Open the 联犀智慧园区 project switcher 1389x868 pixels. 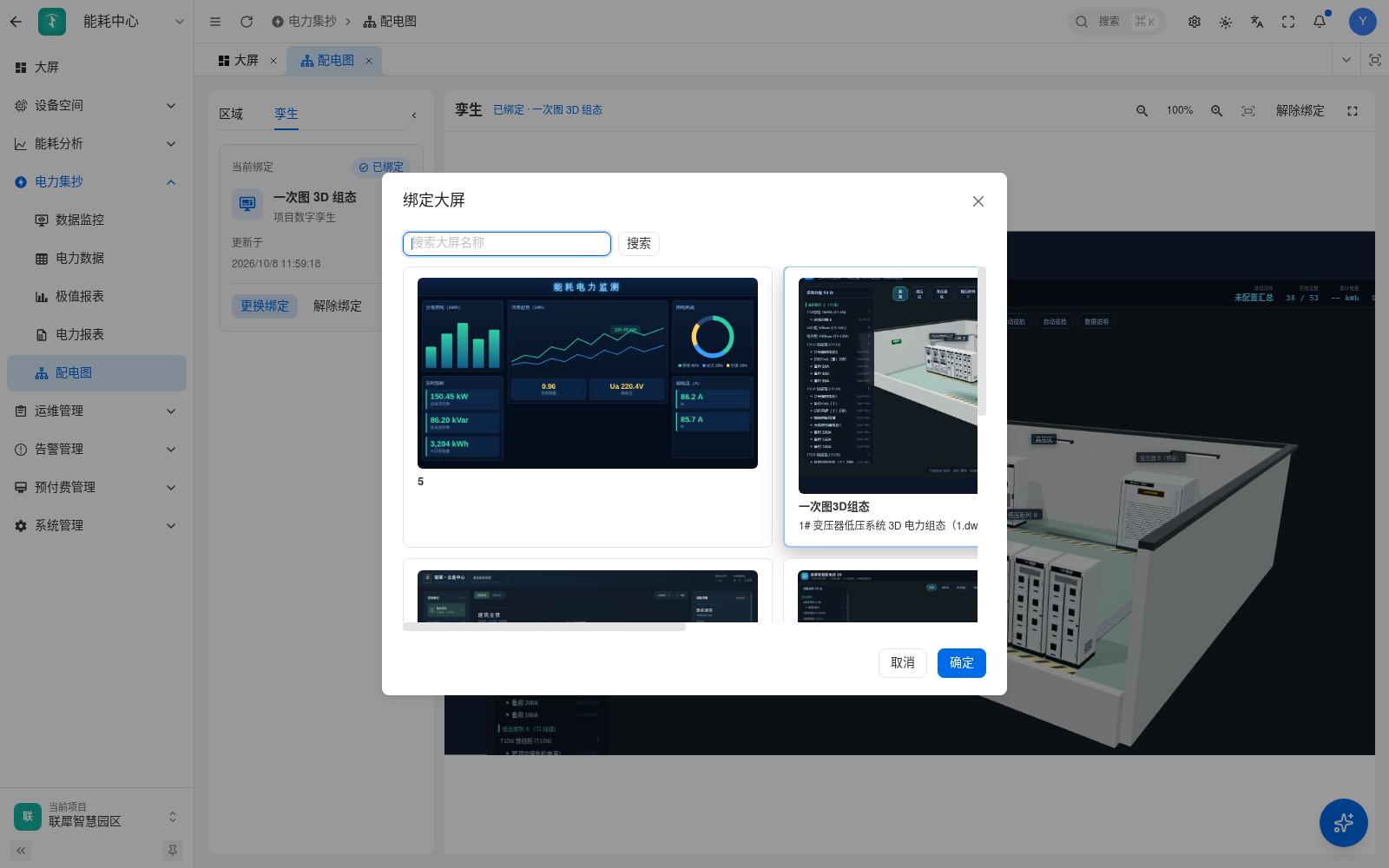coord(96,816)
